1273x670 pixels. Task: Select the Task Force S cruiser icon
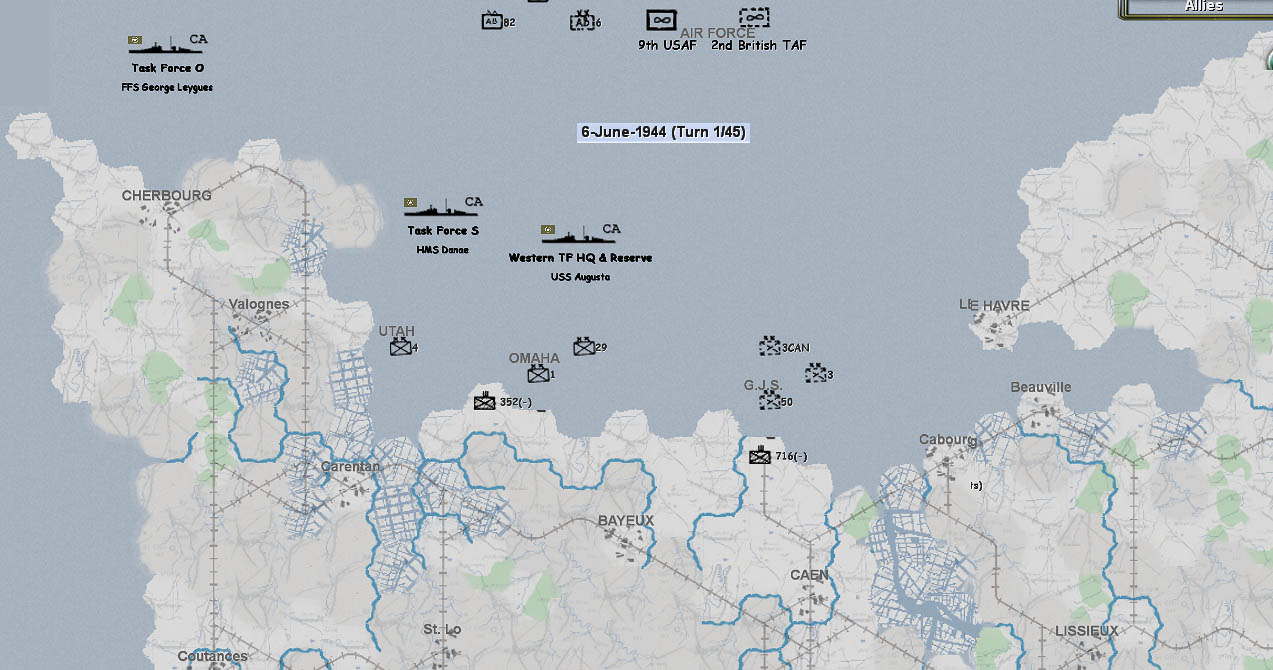point(440,207)
